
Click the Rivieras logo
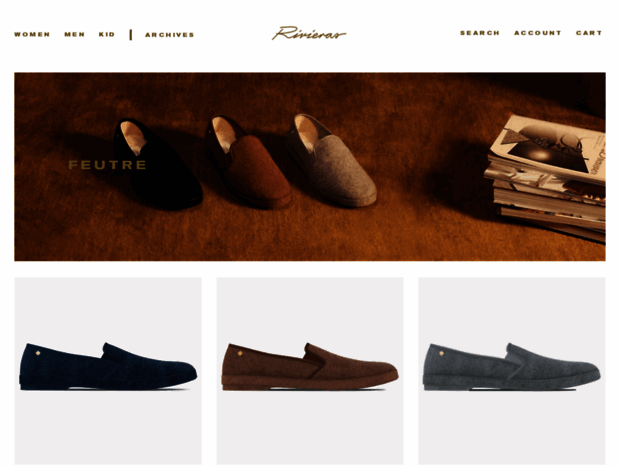coord(309,33)
